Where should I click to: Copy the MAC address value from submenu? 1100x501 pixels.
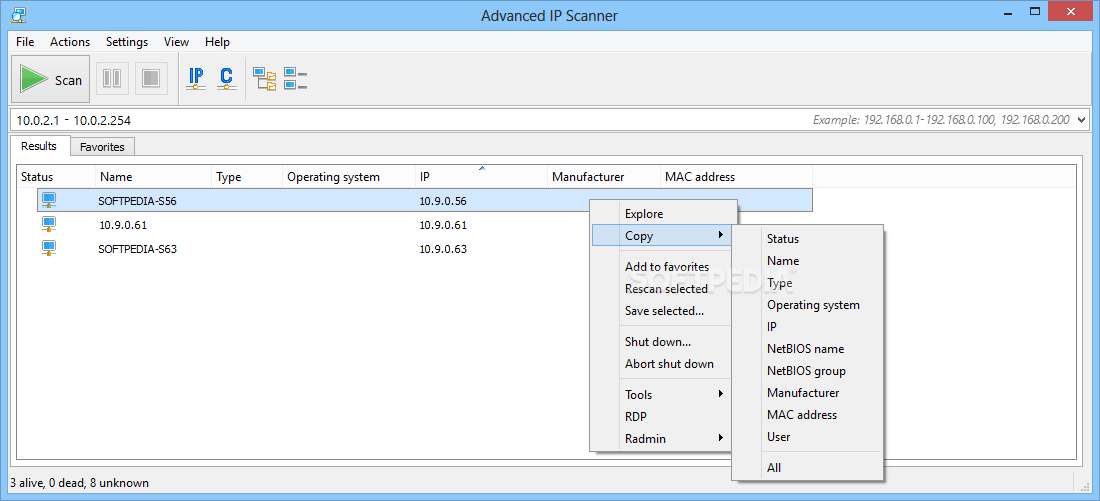(x=807, y=415)
